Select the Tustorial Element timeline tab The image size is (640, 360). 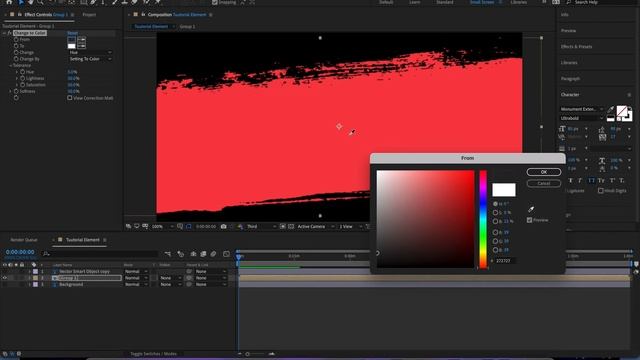[x=82, y=240]
